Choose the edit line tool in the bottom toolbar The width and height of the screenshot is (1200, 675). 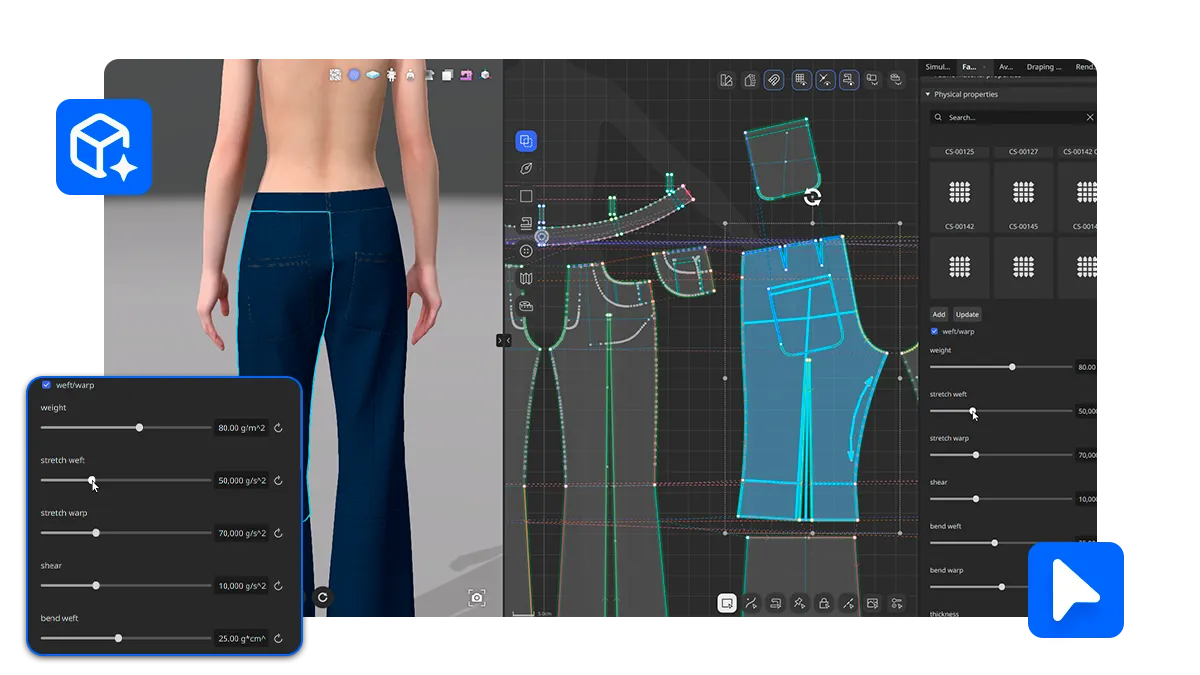pyautogui.click(x=751, y=603)
